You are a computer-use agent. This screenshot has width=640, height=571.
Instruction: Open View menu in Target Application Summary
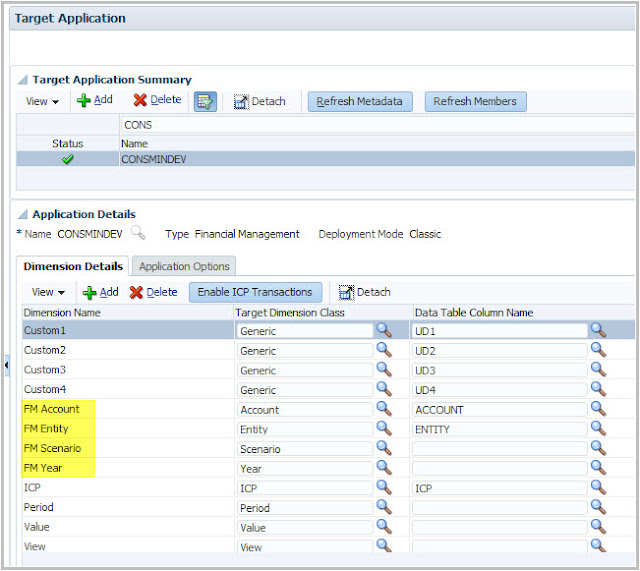point(42,101)
